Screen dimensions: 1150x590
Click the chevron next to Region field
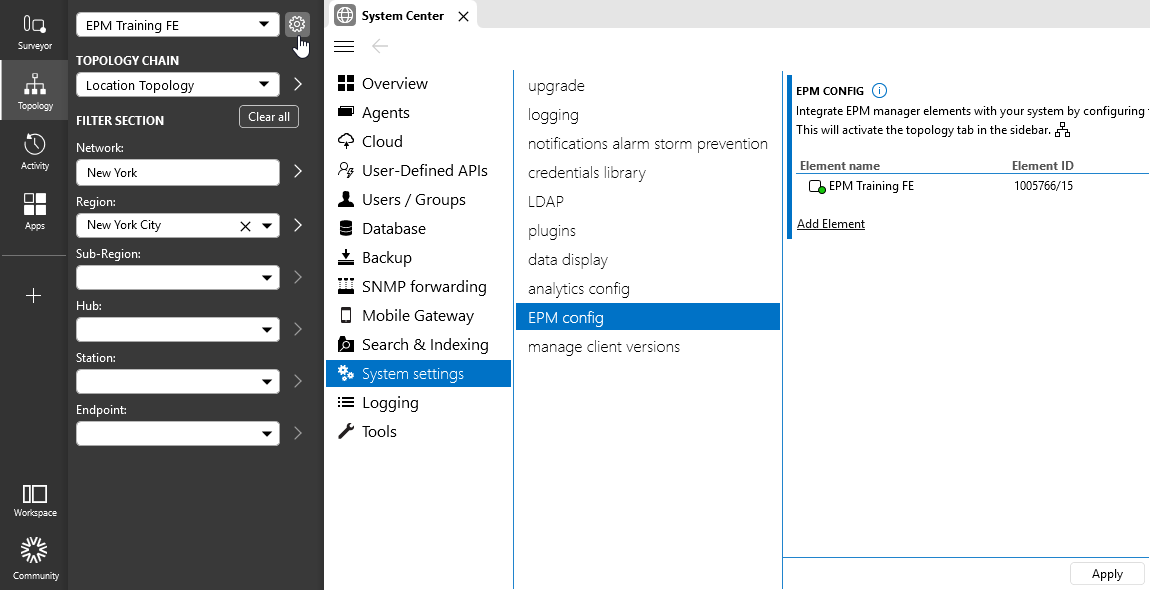298,225
